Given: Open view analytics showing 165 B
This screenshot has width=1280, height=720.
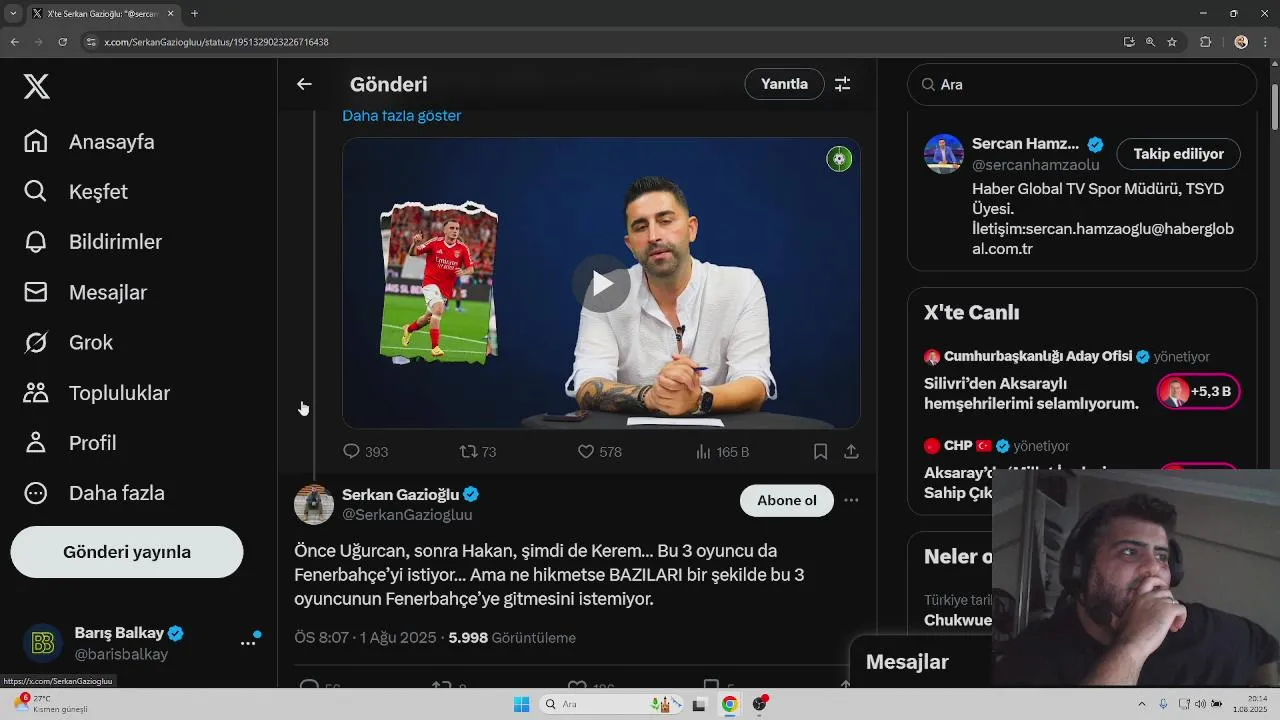Looking at the screenshot, I should click(x=722, y=452).
